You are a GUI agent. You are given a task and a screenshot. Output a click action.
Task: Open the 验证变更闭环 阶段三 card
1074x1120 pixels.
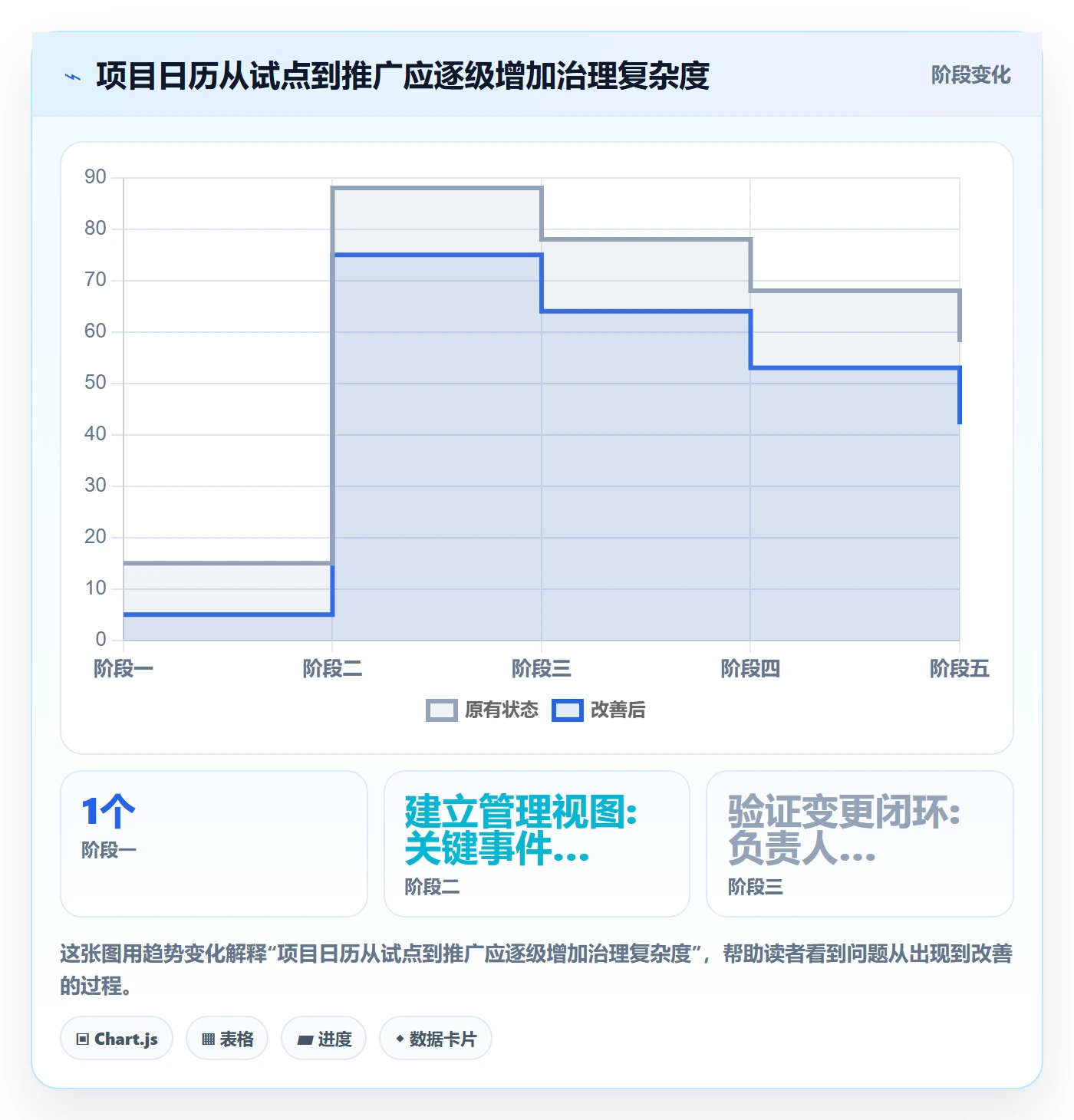[860, 844]
